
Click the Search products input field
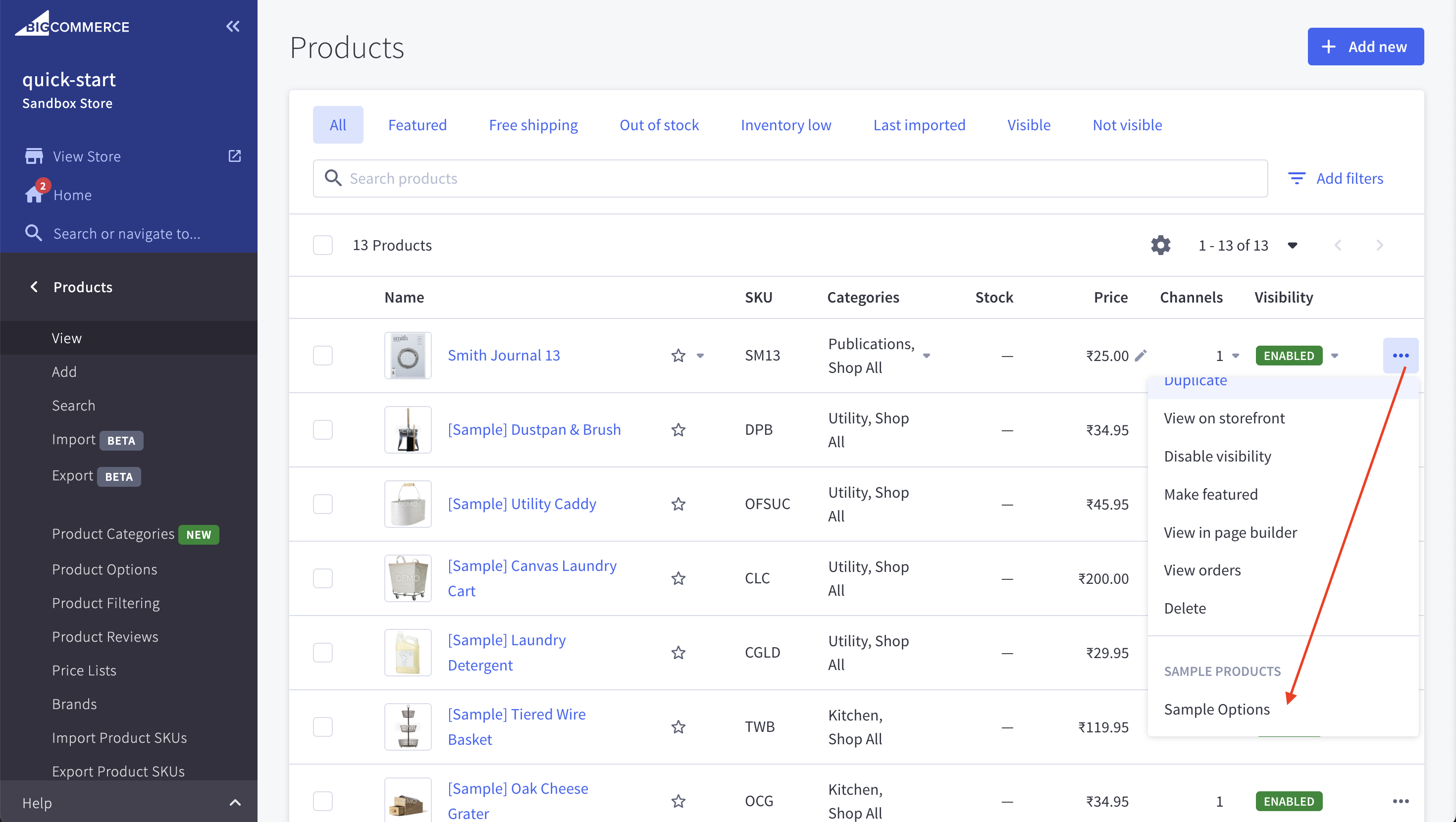coord(790,179)
